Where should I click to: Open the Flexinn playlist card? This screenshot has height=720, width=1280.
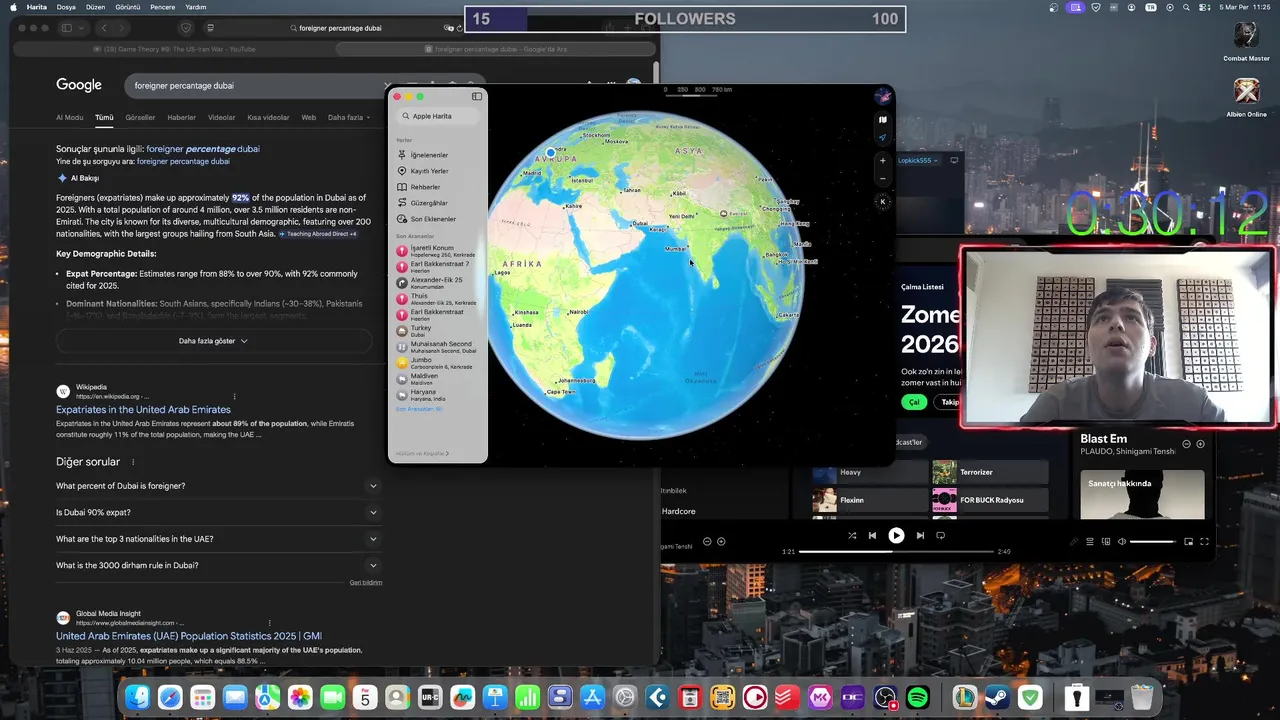point(870,500)
